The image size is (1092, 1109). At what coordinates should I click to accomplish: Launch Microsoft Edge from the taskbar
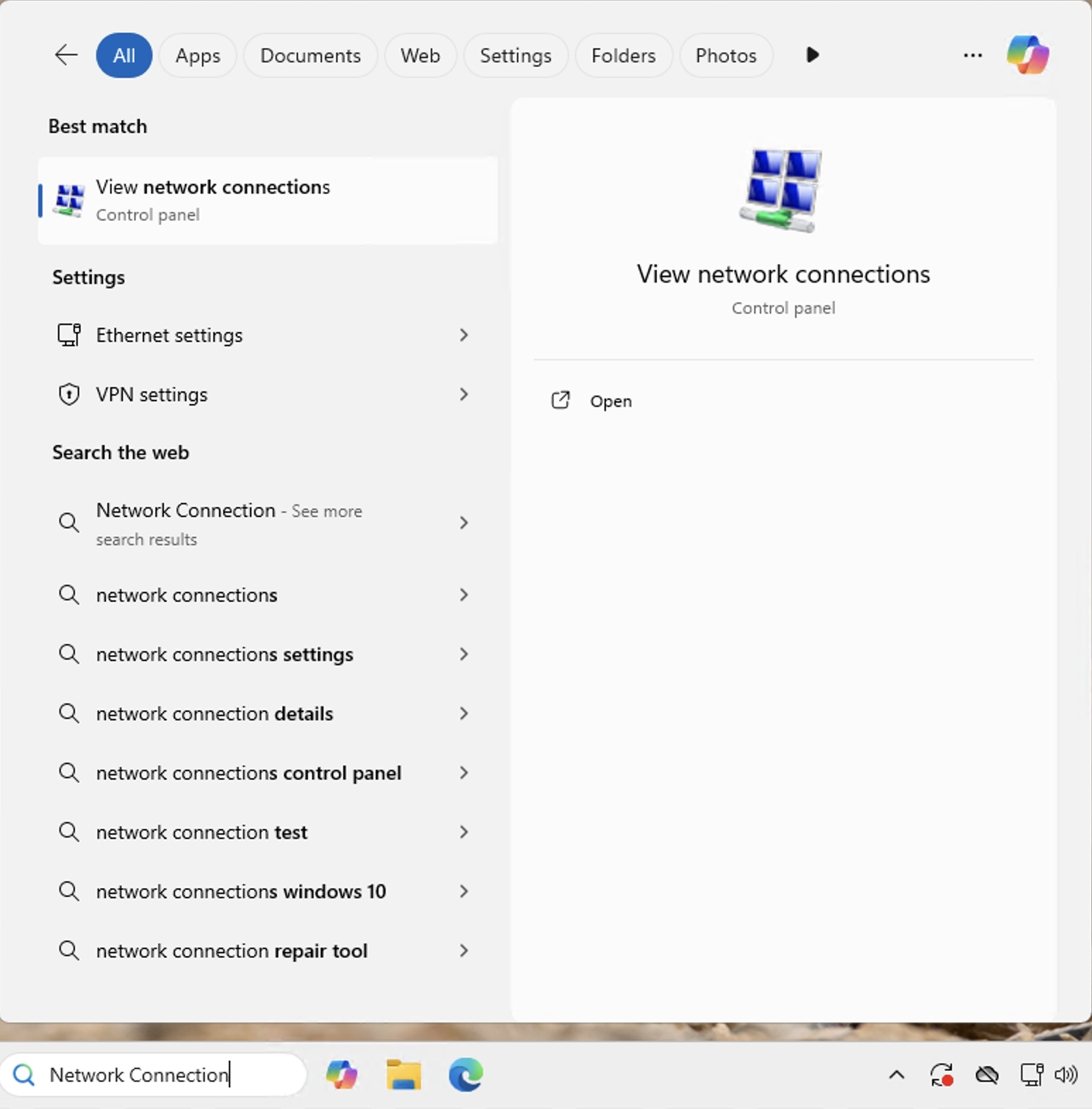point(465,1074)
